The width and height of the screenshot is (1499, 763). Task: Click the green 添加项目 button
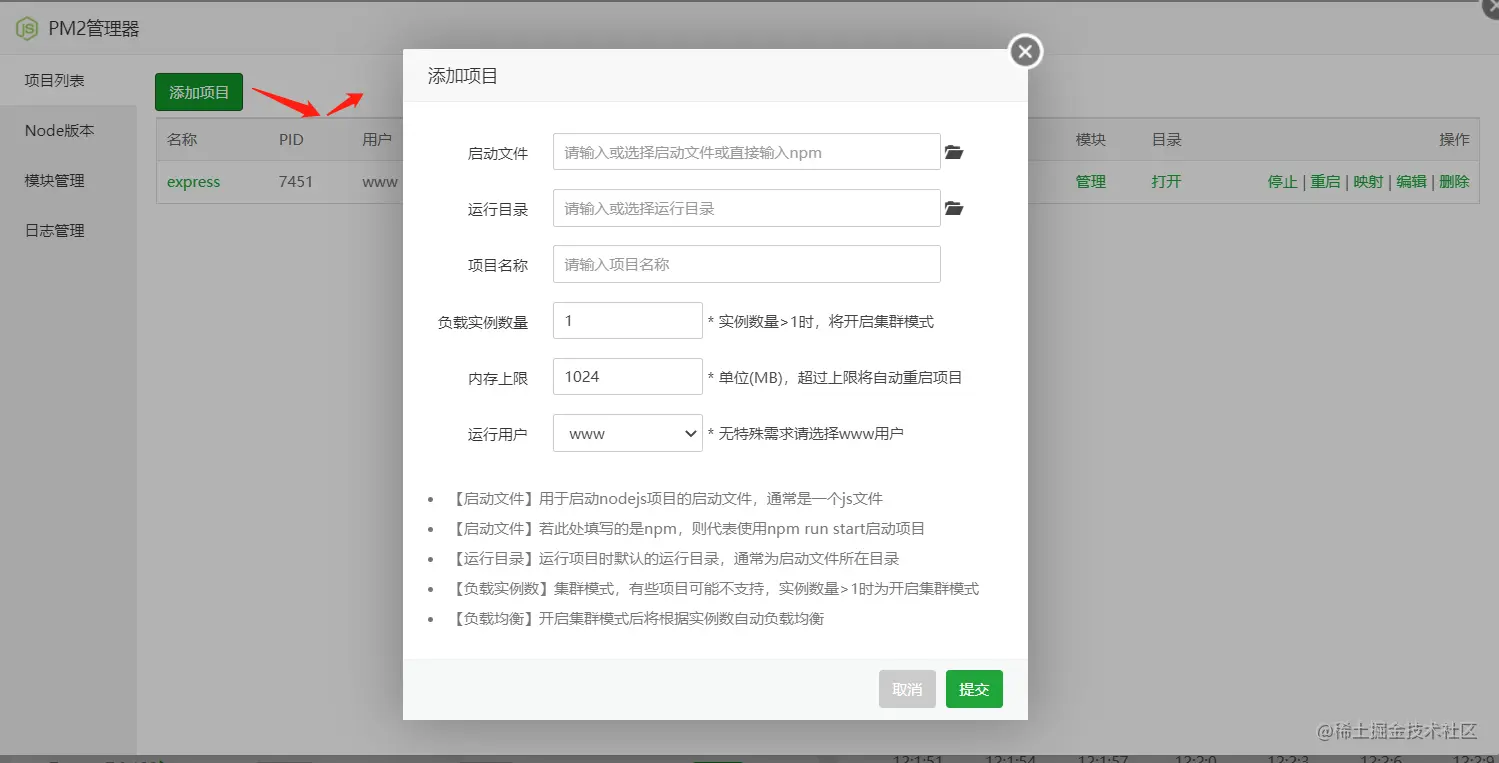click(198, 91)
